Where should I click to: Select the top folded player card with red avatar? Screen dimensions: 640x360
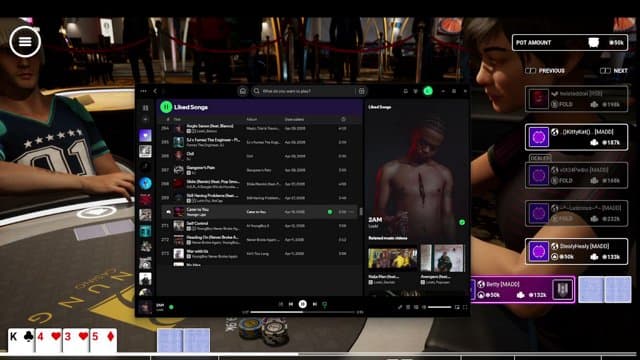576,99
